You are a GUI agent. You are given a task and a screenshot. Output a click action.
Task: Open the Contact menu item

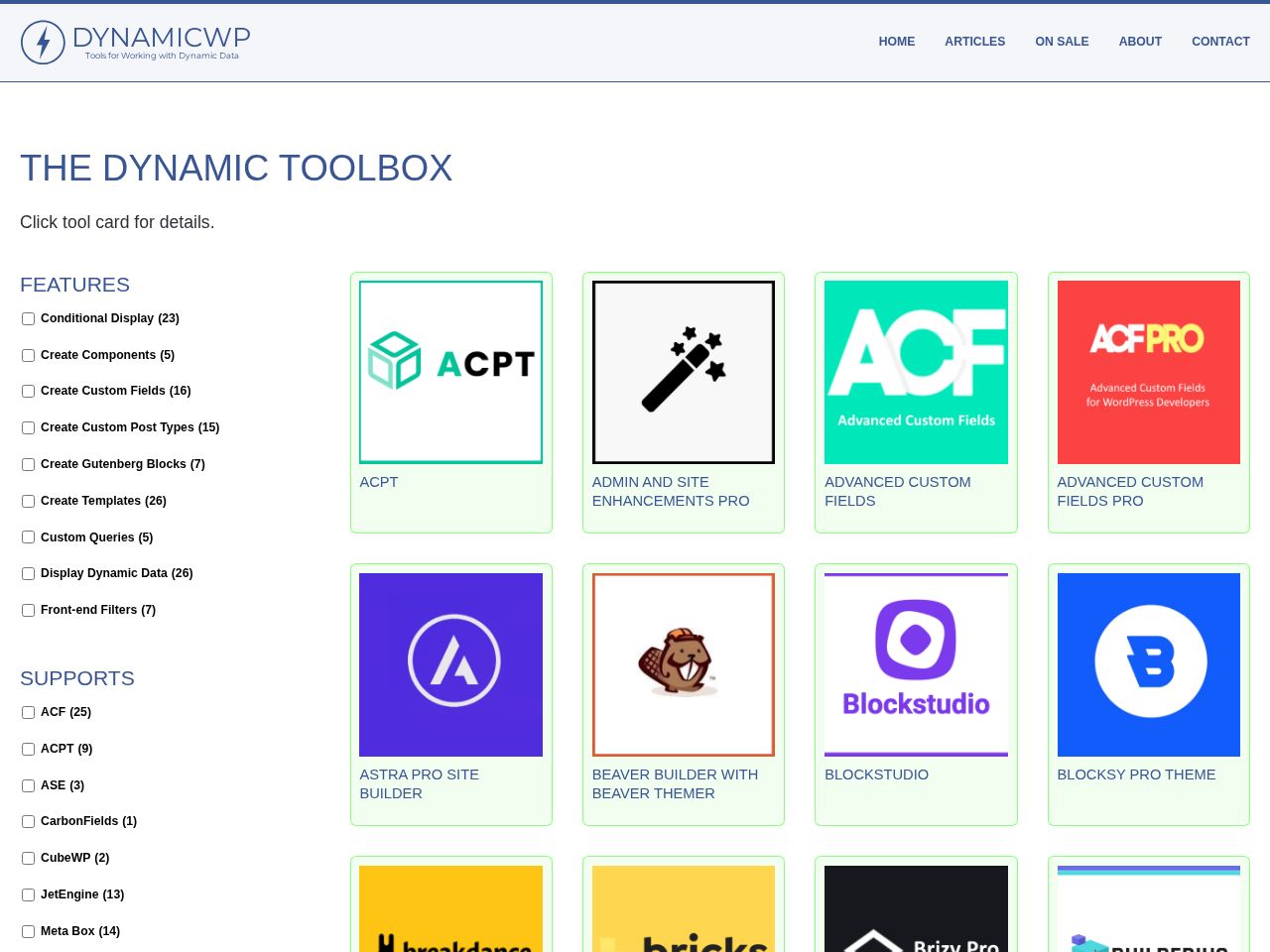(1220, 42)
